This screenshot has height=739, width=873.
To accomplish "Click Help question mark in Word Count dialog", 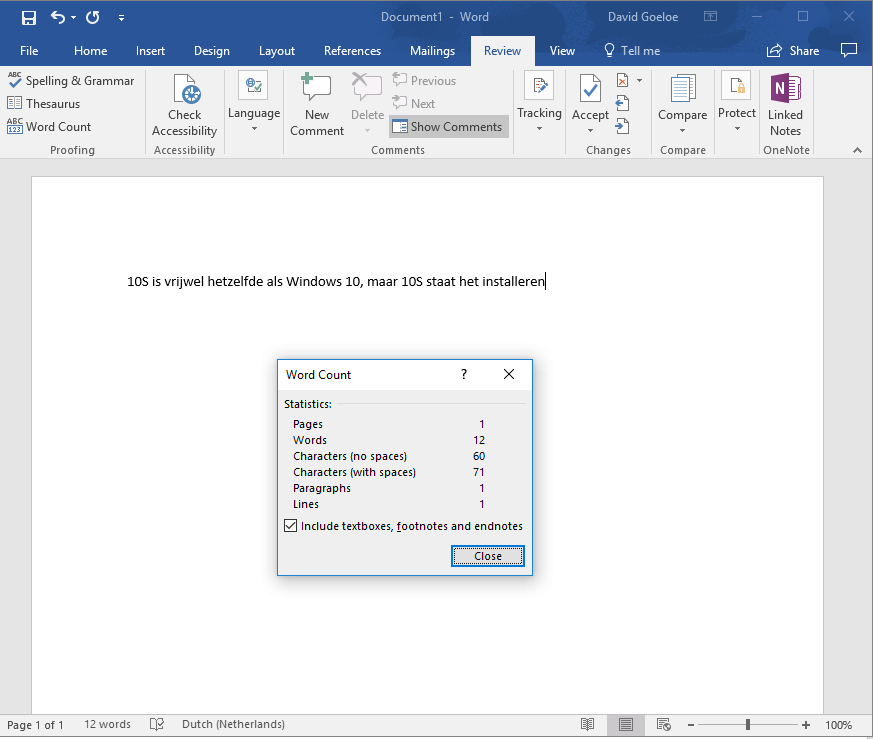I will 464,374.
